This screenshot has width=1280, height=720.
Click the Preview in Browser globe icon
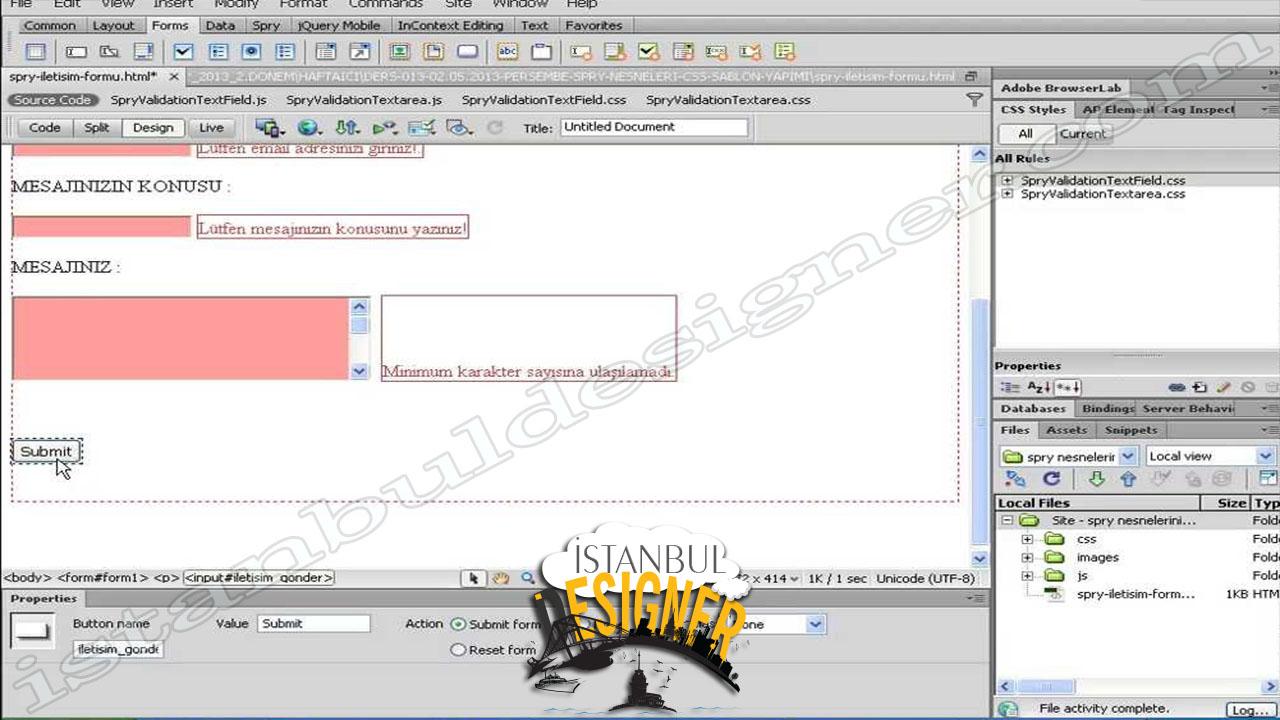(308, 128)
